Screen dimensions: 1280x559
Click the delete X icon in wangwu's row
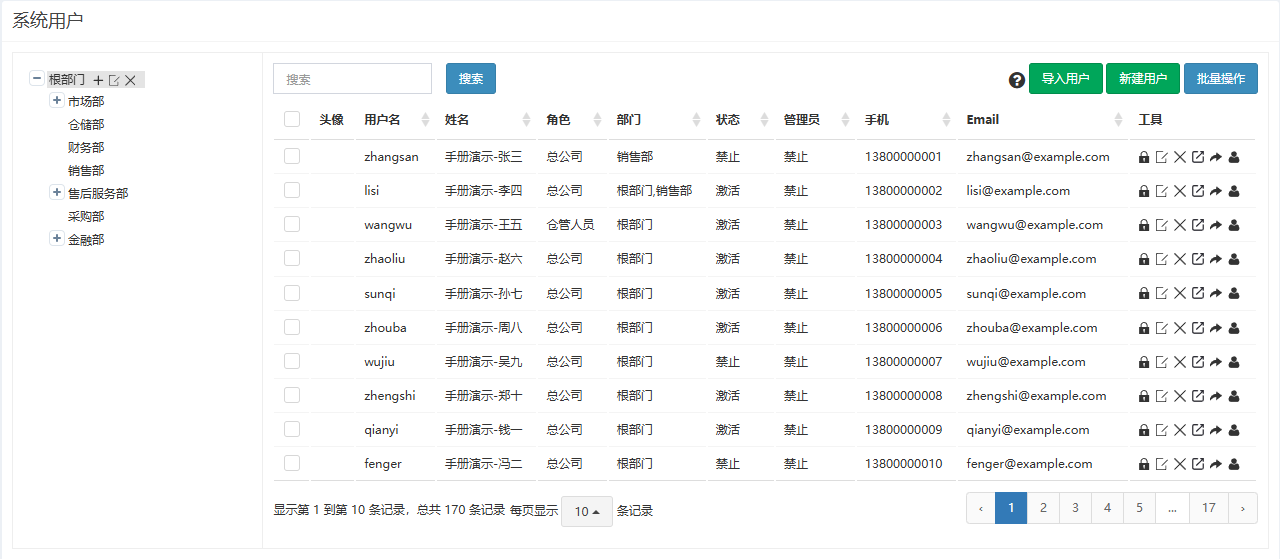tap(1179, 225)
